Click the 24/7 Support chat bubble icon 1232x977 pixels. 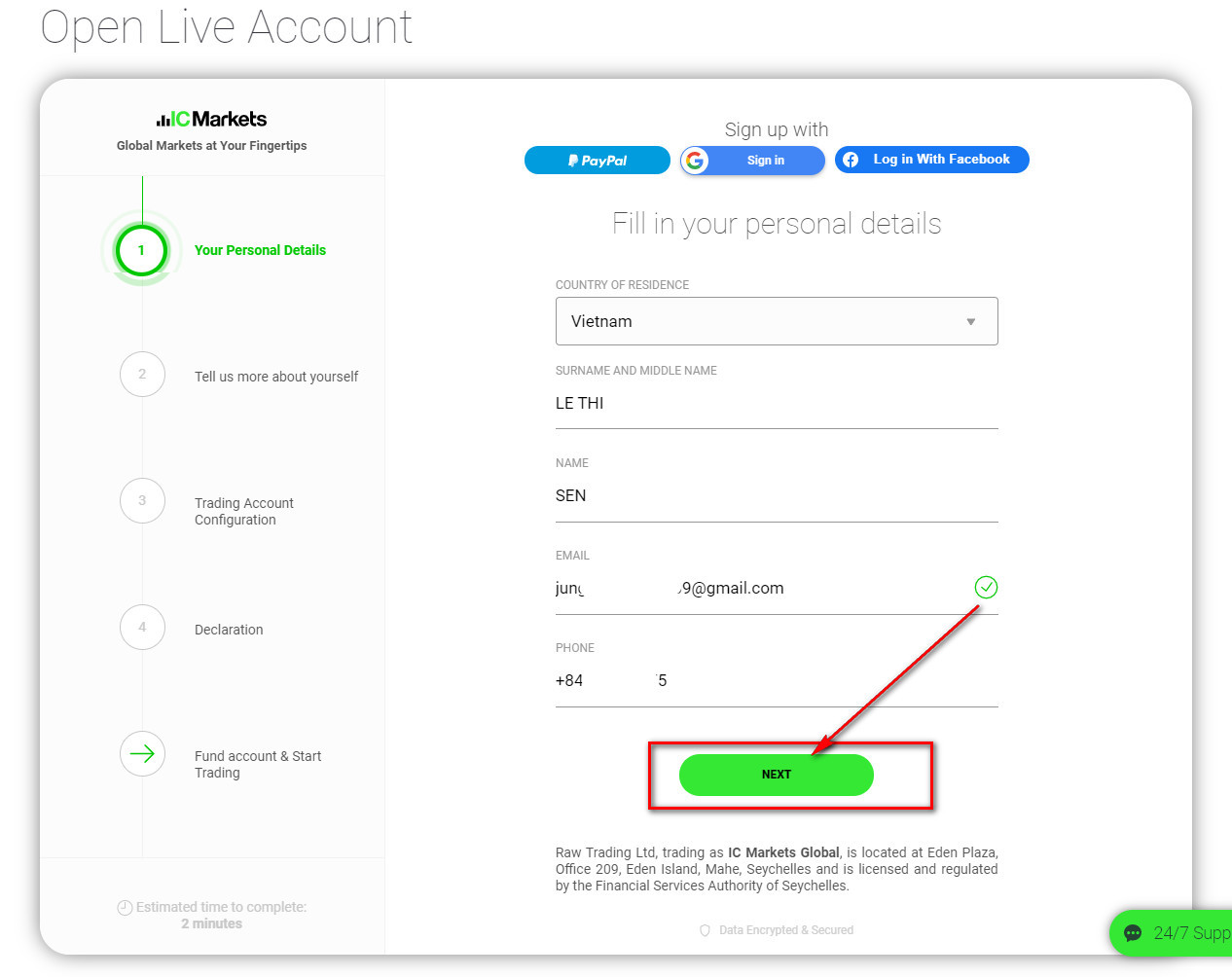(1133, 933)
